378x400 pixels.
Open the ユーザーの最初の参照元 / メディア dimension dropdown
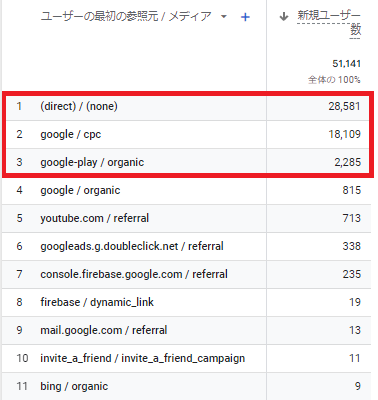pos(224,16)
